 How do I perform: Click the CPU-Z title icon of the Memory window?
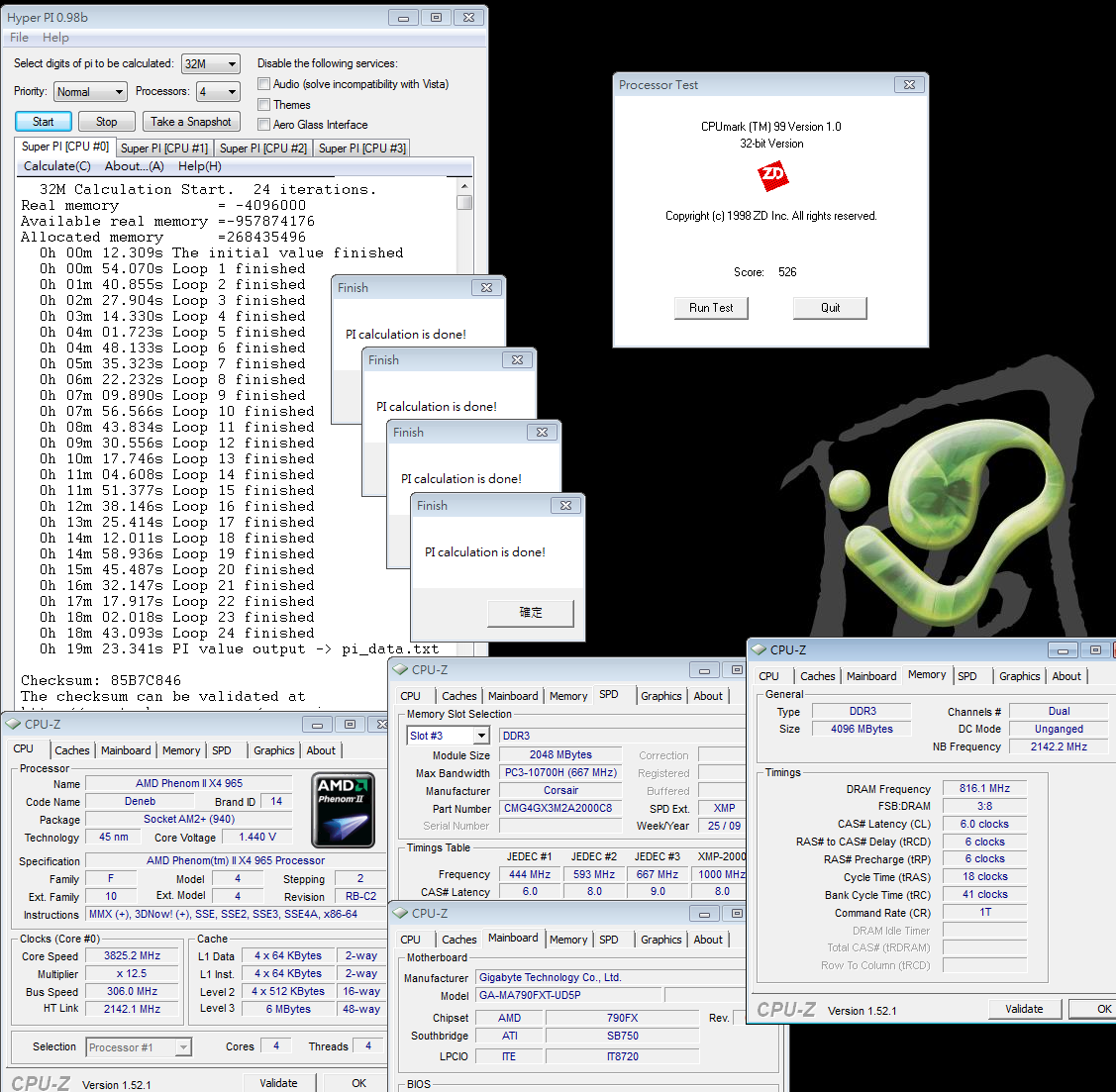pyautogui.click(x=758, y=649)
